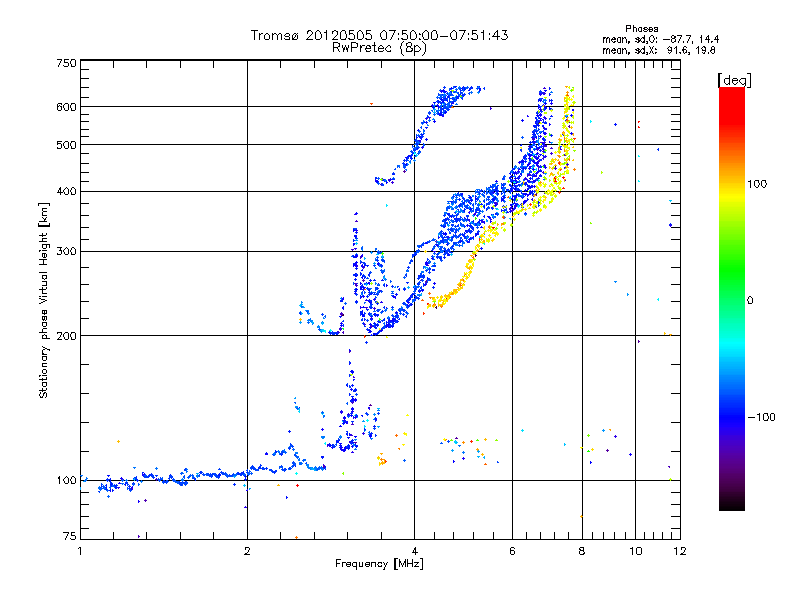Screen dimensions: 800x600
Task: Click the y-axis tick label '600'
Action: click(x=66, y=107)
